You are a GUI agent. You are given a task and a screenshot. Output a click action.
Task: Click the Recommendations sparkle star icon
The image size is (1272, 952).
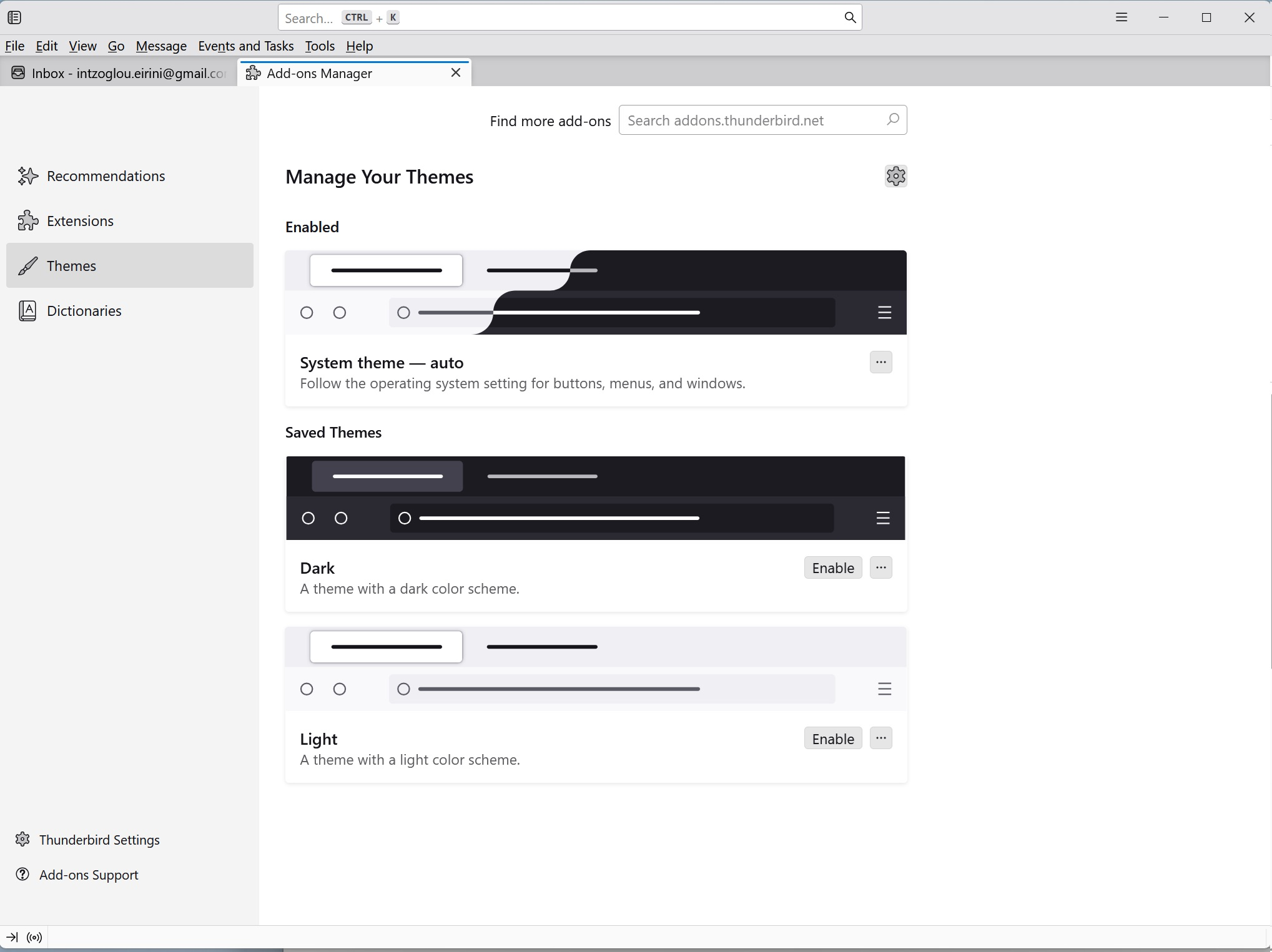click(x=27, y=176)
